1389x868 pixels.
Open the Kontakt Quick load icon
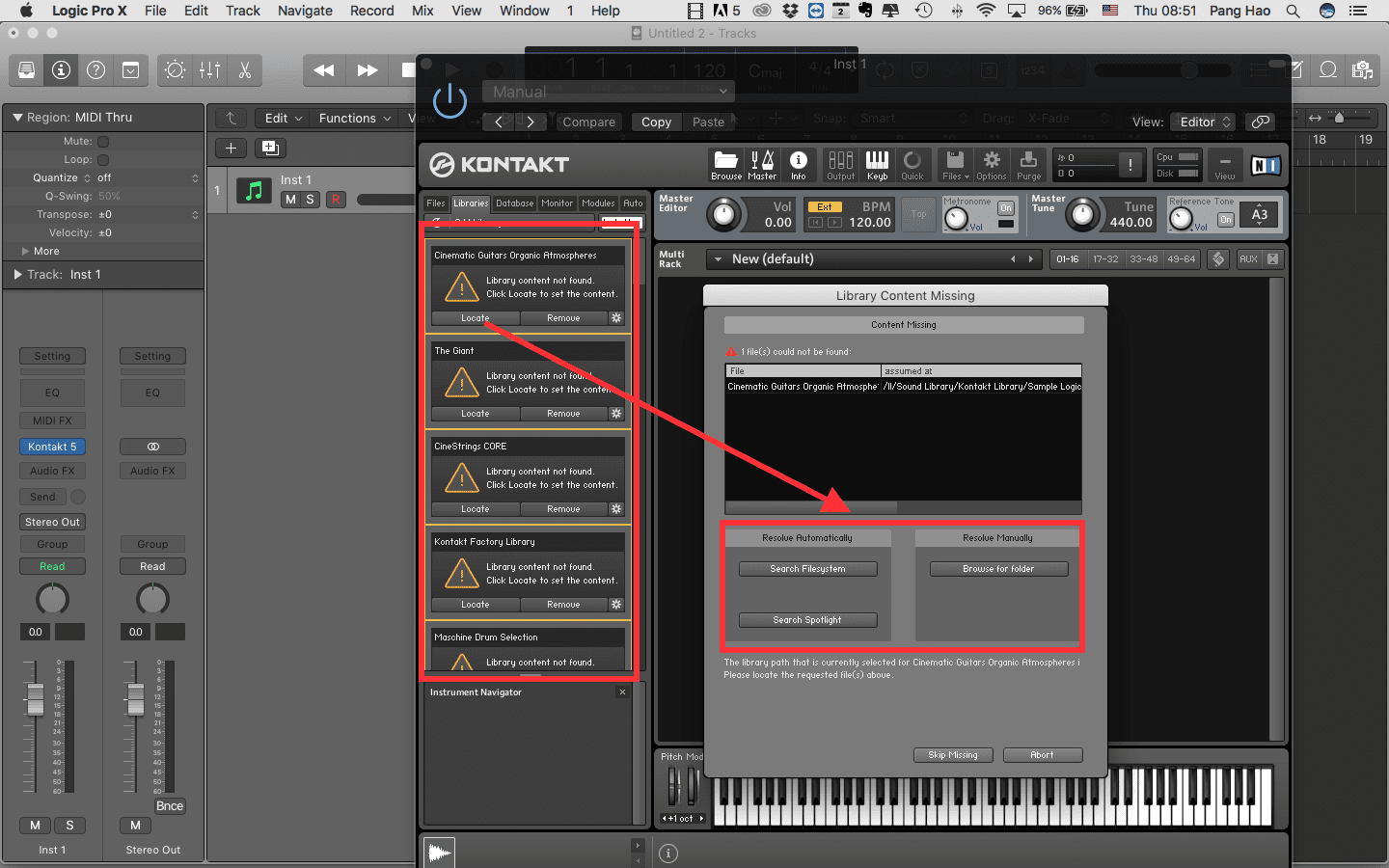(912, 165)
